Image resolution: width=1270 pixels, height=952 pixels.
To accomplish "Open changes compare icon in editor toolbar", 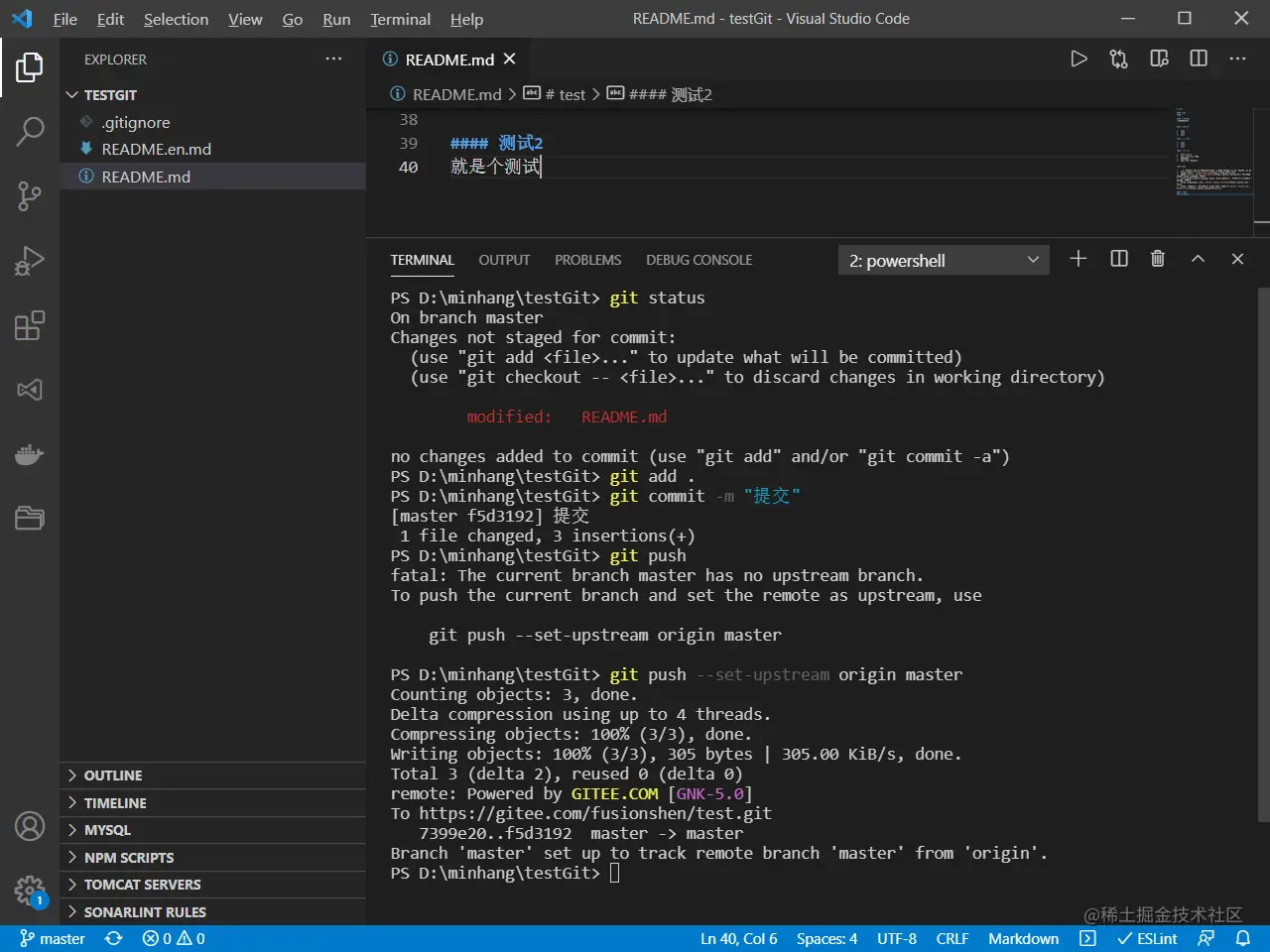I will (1119, 59).
